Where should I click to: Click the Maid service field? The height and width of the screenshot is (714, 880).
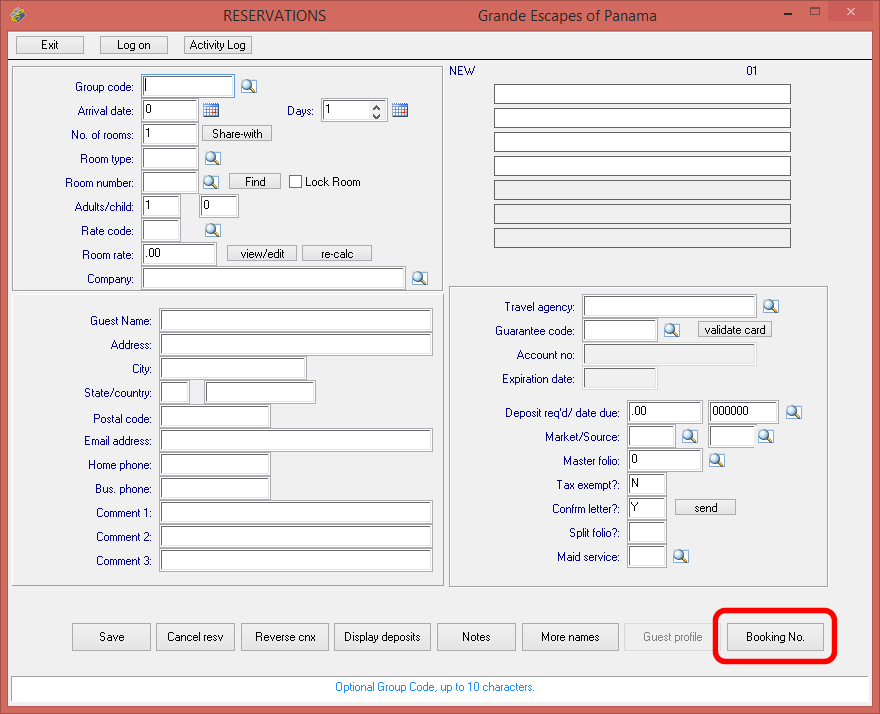pyautogui.click(x=647, y=556)
